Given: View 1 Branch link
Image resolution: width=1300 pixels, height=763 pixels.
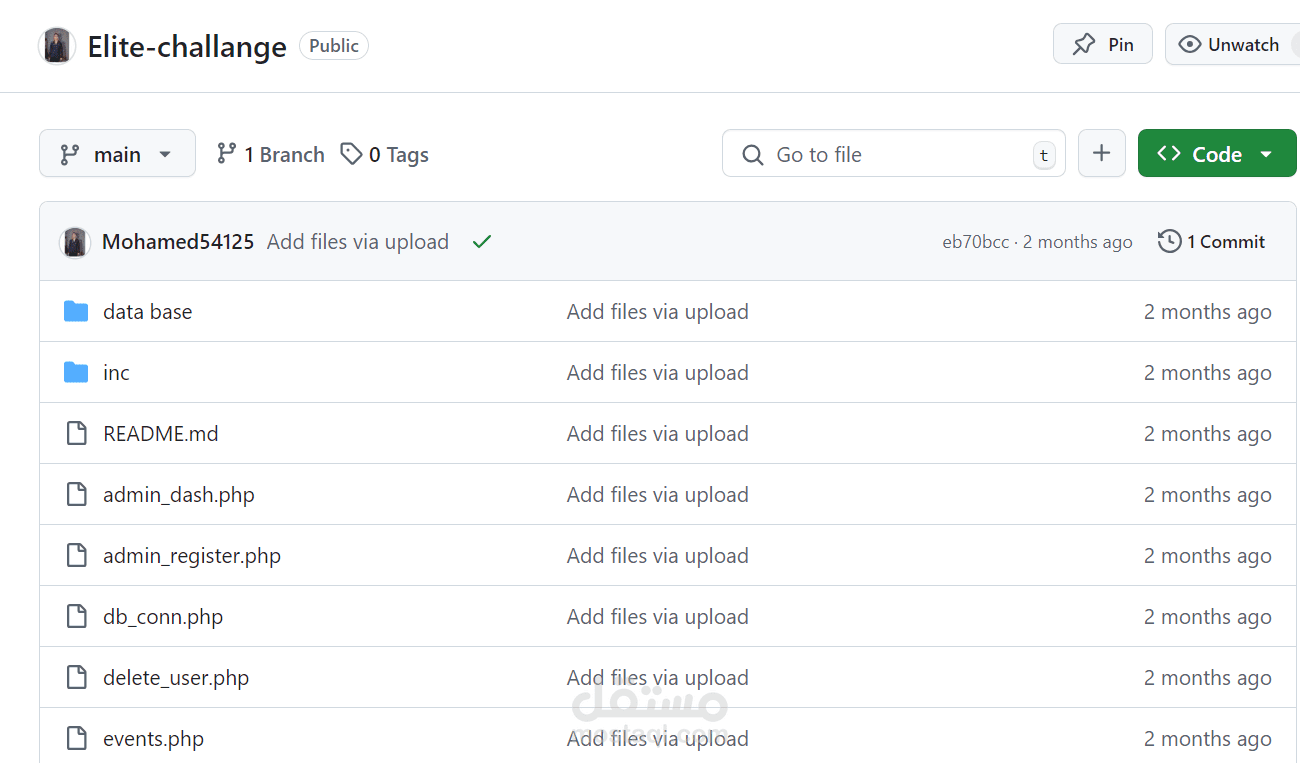Looking at the screenshot, I should click(271, 154).
